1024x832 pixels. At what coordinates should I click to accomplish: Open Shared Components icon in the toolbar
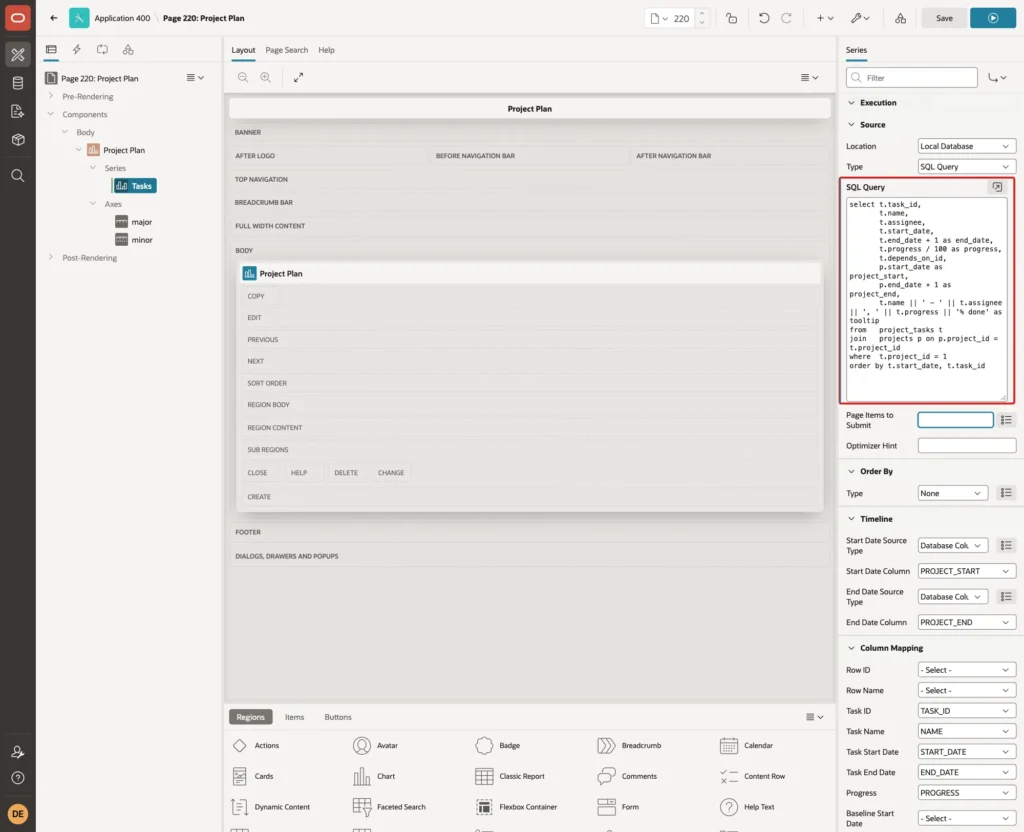(901, 18)
